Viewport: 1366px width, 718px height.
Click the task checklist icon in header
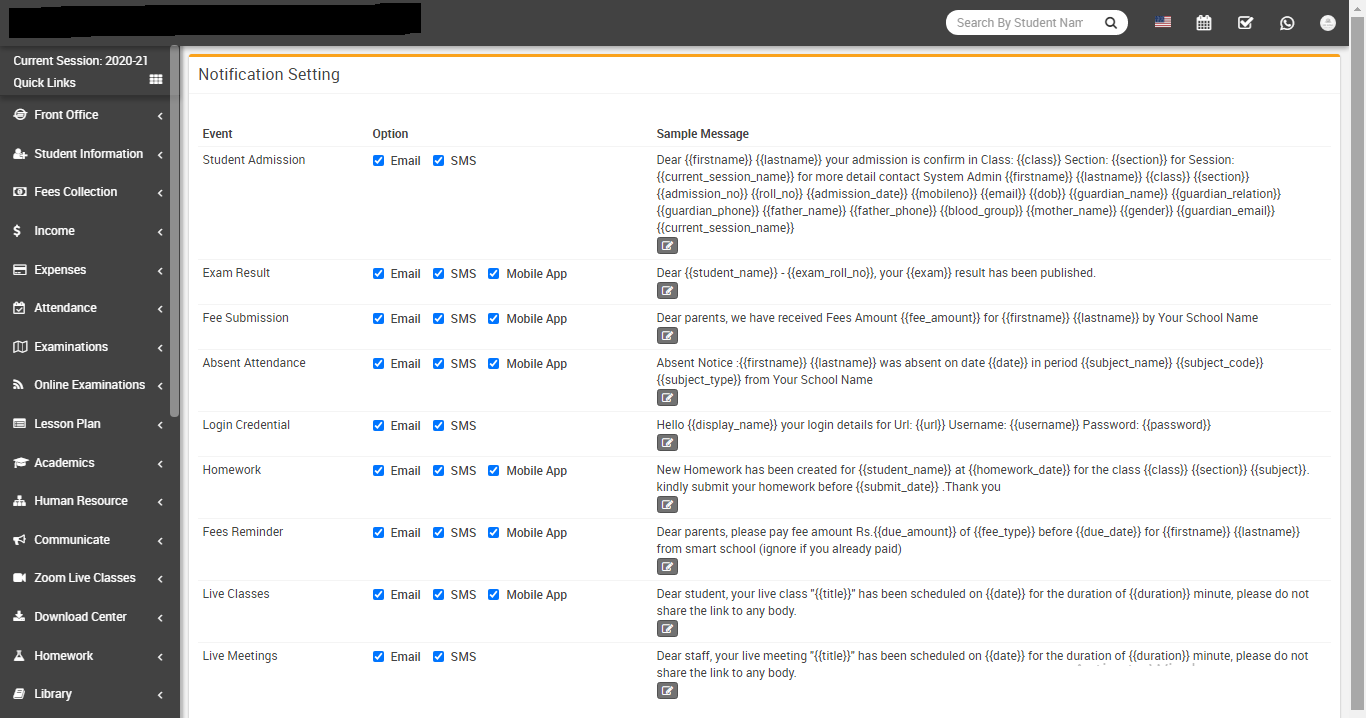coord(1245,23)
